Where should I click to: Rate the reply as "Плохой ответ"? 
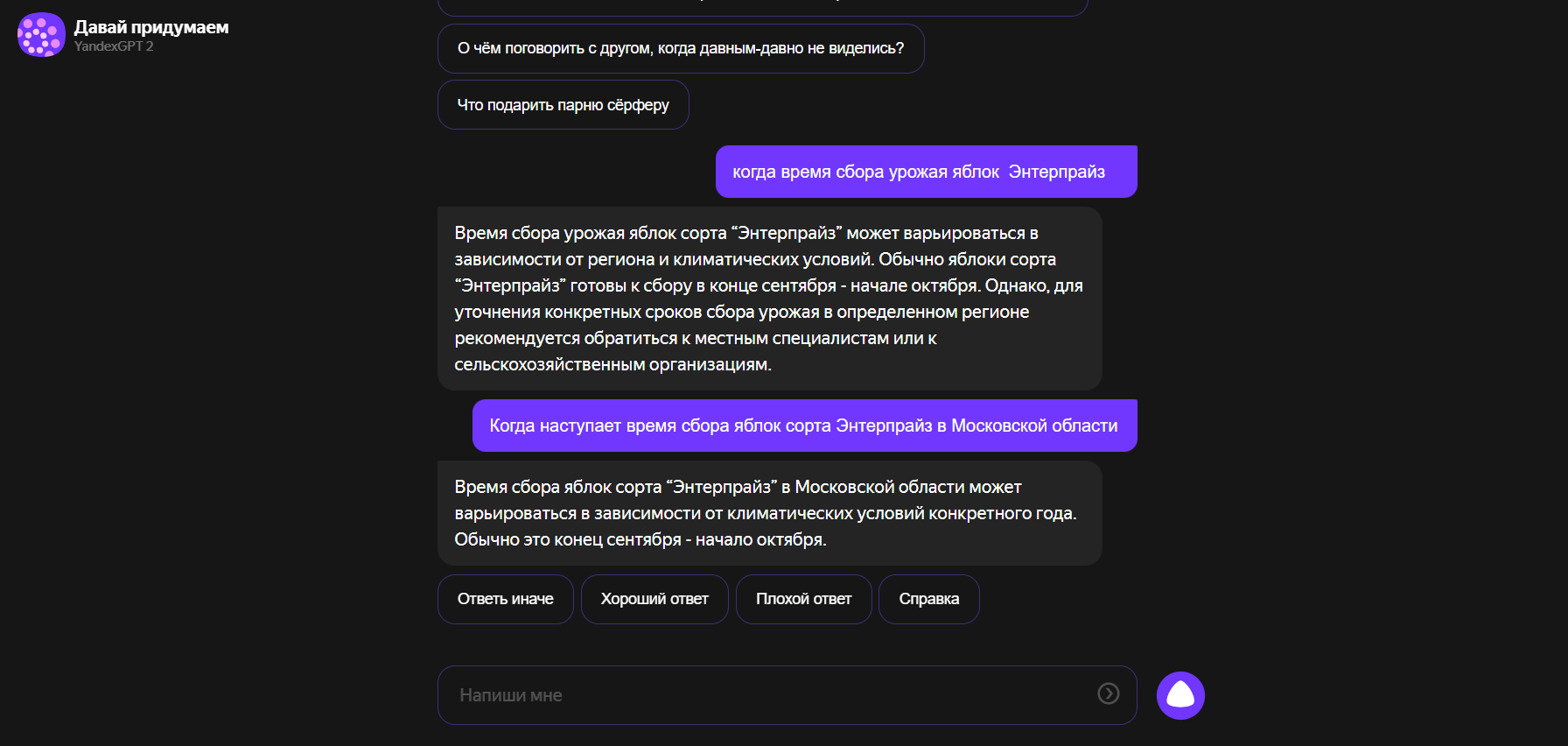803,599
